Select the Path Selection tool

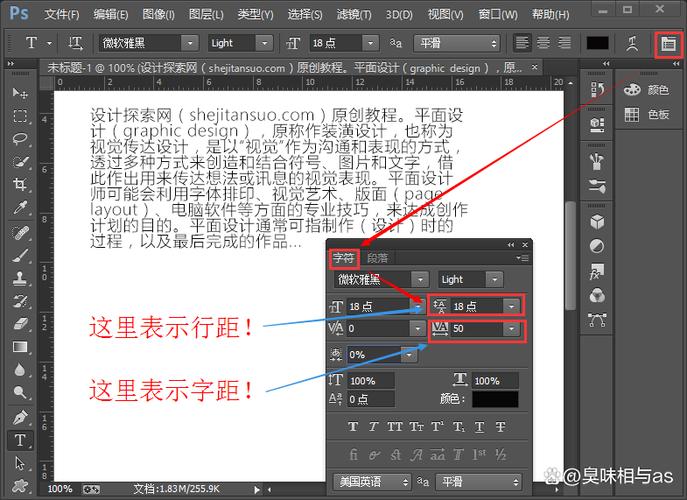point(20,463)
